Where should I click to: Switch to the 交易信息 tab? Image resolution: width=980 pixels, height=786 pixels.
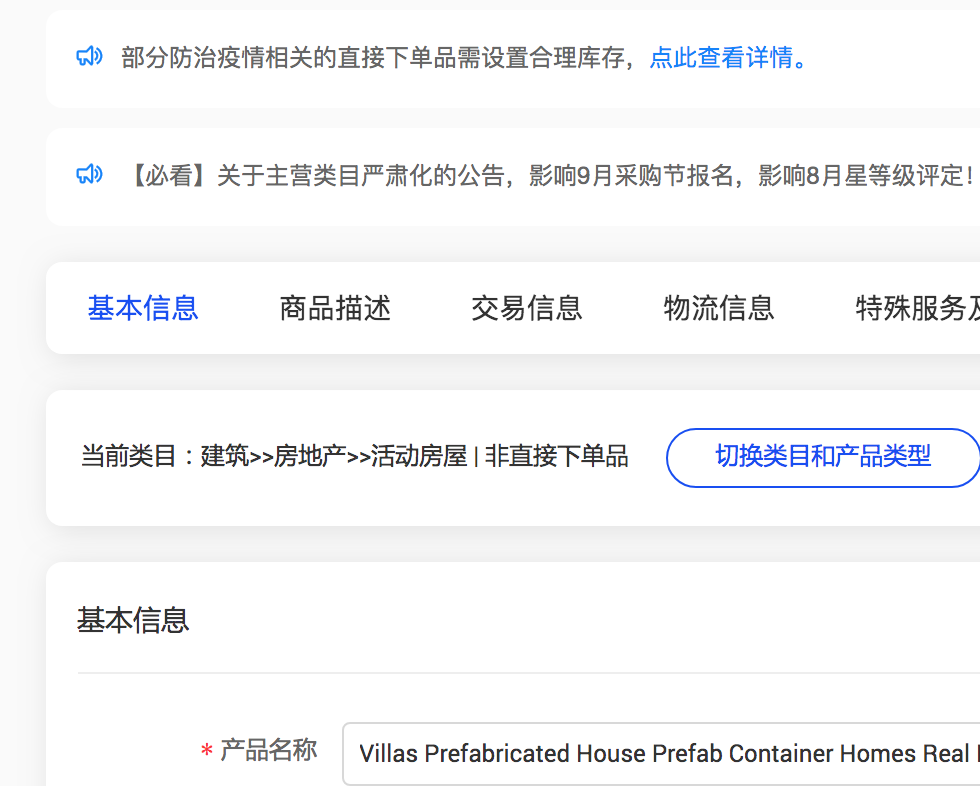pyautogui.click(x=527, y=308)
